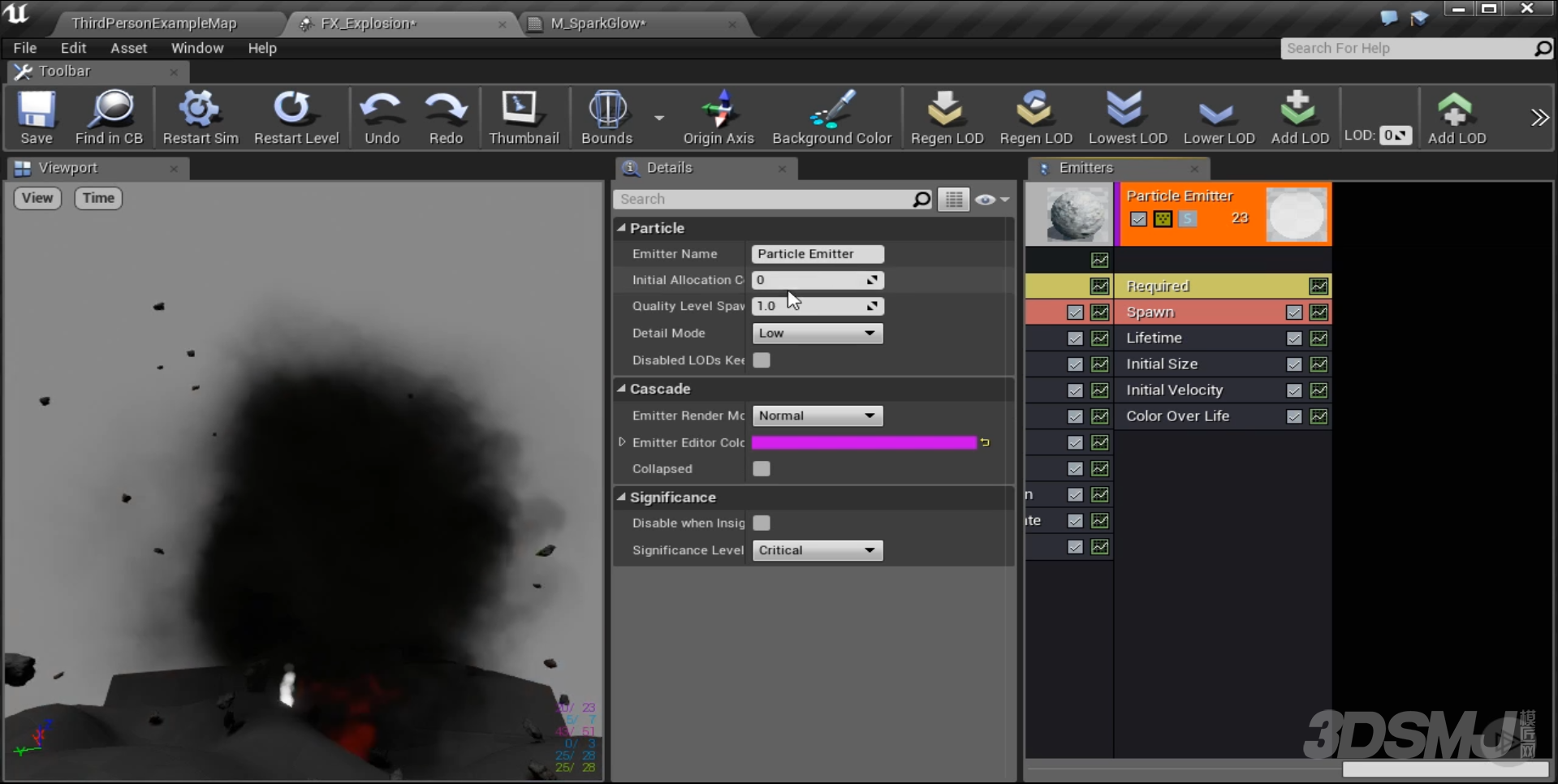
Task: Click the chat bubble icon in title bar
Action: click(1389, 18)
